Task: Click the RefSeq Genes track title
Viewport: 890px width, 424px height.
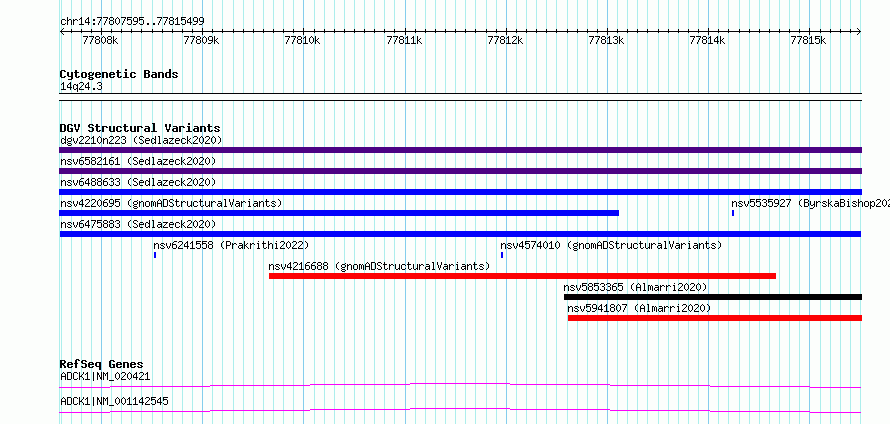Action: [x=102, y=364]
